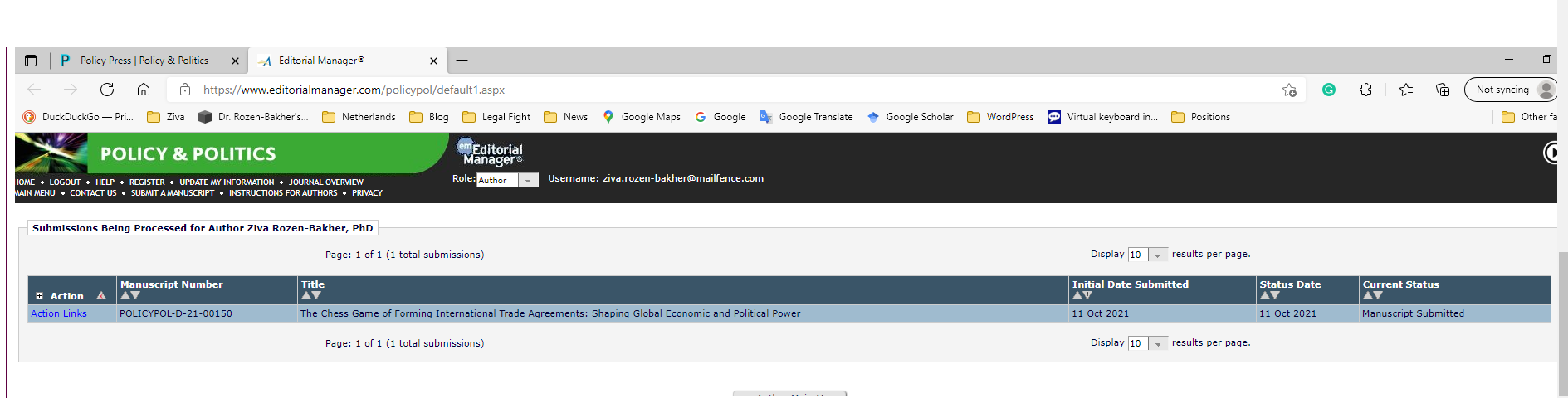
Task: Open the bottom Display results per page dropdown
Action: click(x=1148, y=343)
